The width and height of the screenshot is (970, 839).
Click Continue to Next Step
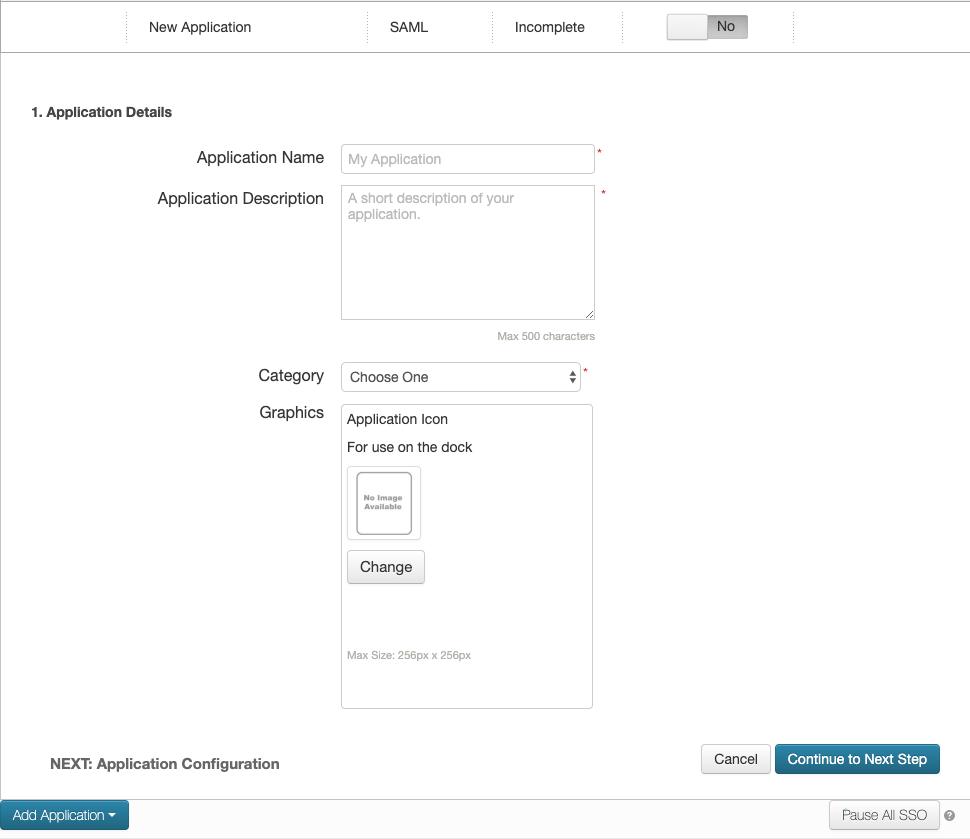(x=857, y=759)
